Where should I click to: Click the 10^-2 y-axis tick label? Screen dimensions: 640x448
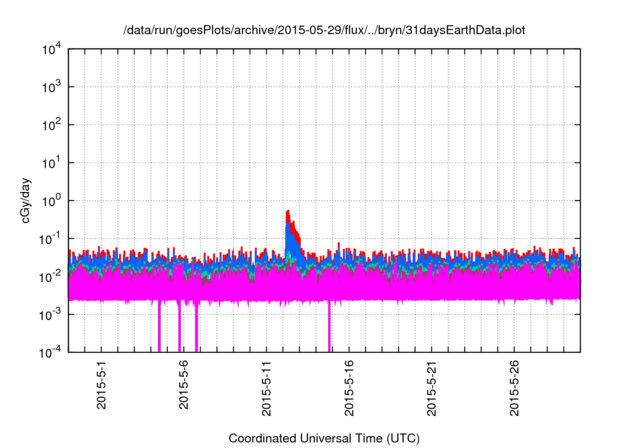pyautogui.click(x=50, y=277)
